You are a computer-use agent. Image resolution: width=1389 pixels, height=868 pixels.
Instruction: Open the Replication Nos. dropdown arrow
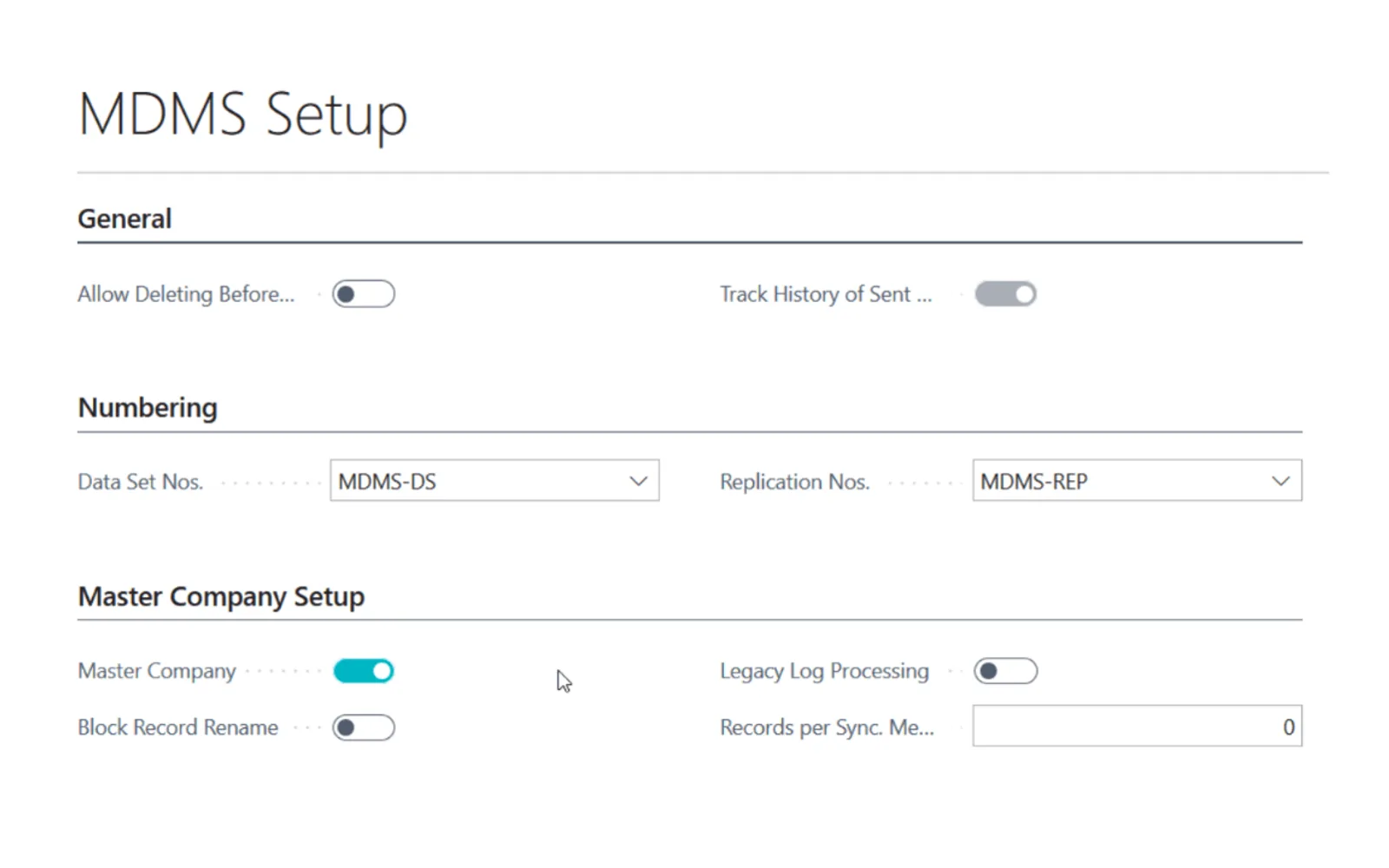1280,481
